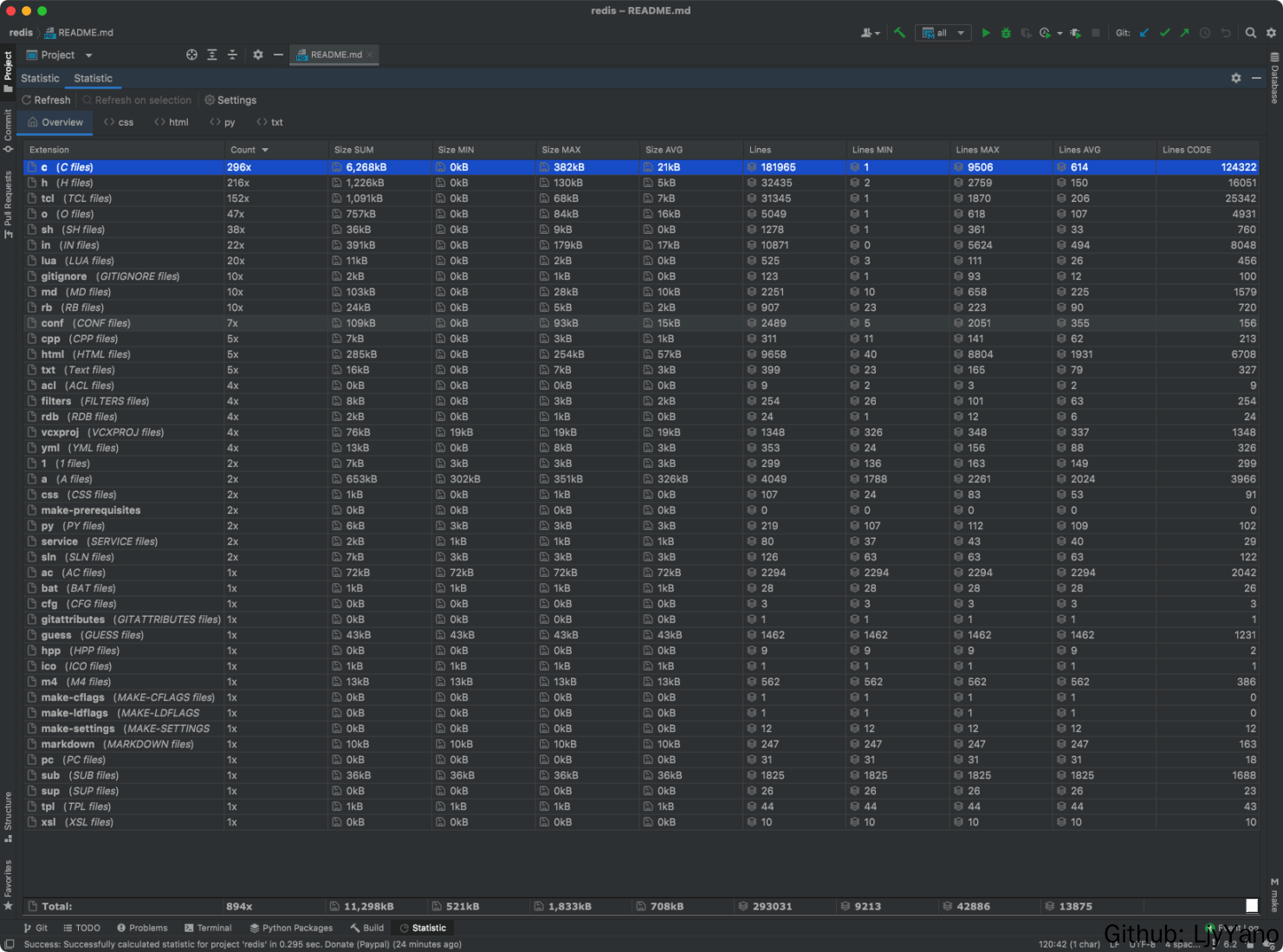
Task: Click the 'redis' breadcrumb in the navigation bar
Action: pos(21,33)
